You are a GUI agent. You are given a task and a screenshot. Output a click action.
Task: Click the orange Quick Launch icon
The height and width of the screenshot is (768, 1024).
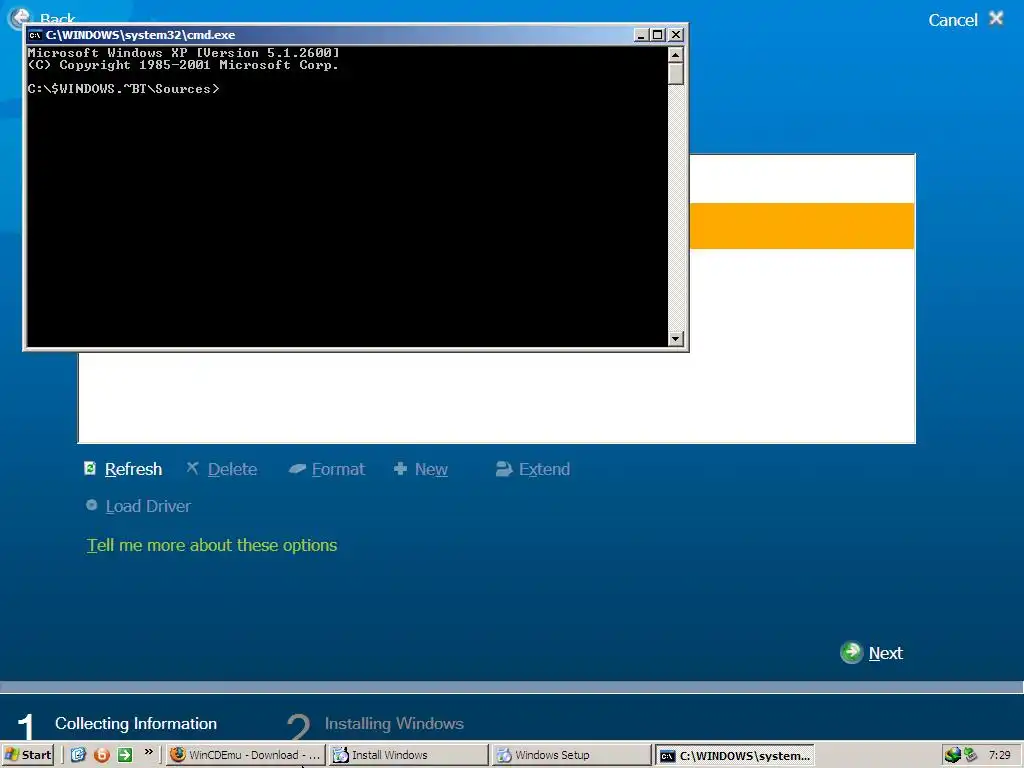[102, 755]
